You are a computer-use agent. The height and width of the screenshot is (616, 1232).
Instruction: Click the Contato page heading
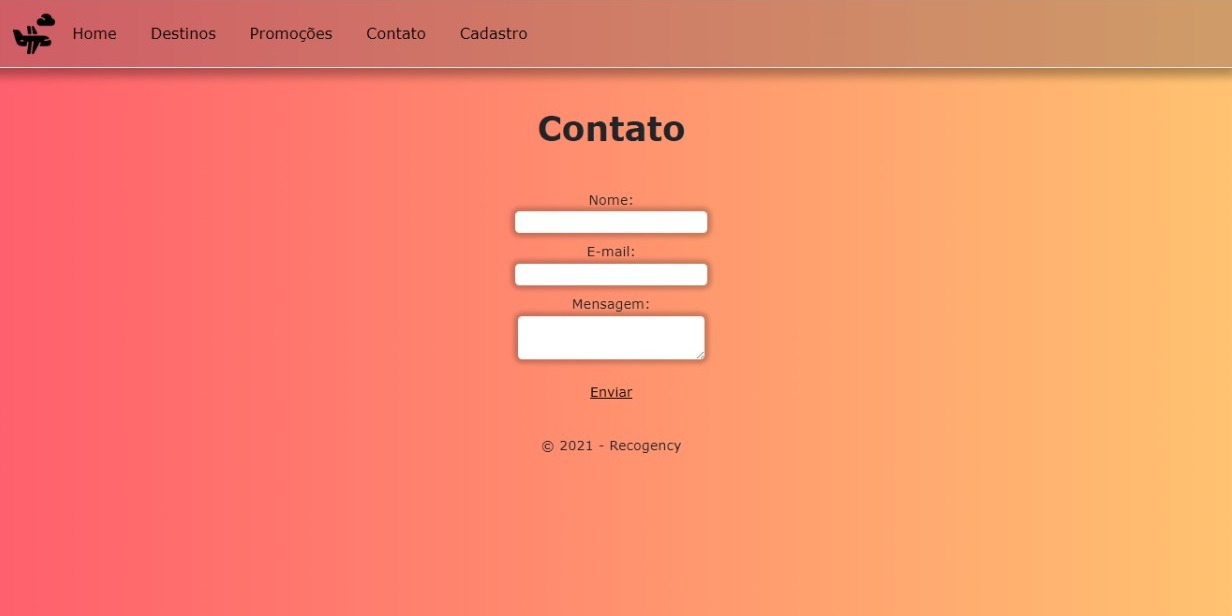(x=611, y=128)
